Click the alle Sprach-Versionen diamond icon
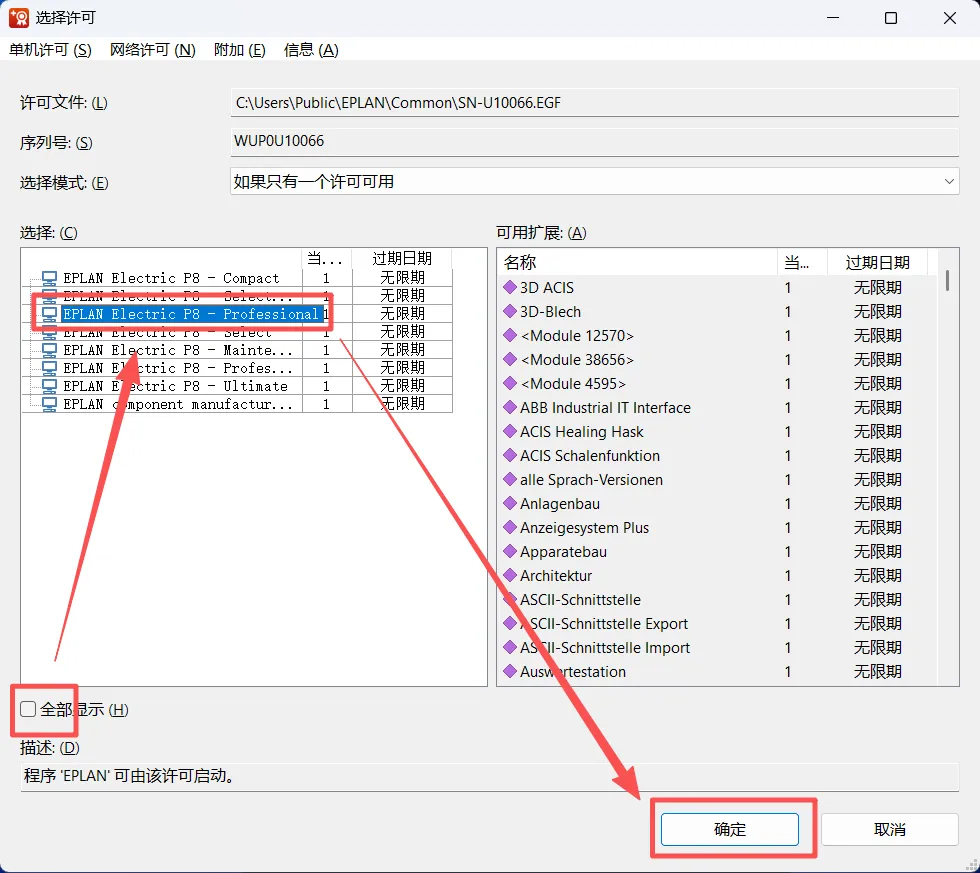 510,479
